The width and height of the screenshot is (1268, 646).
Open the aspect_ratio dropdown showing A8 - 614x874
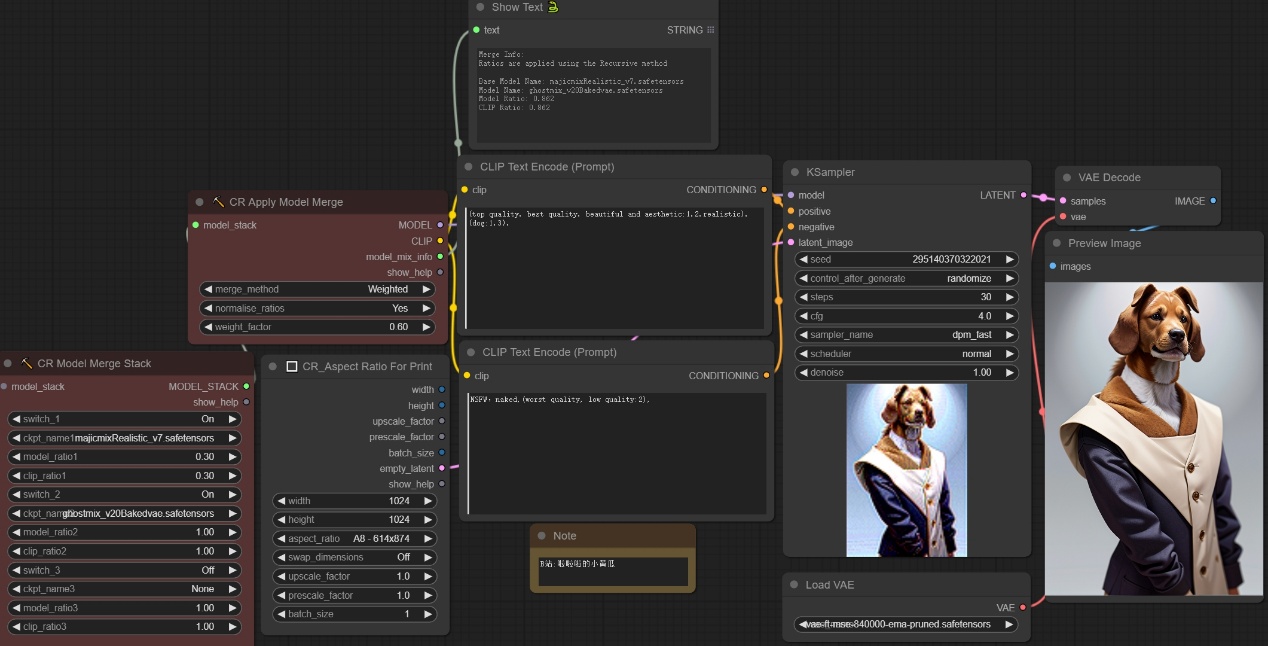pos(354,539)
